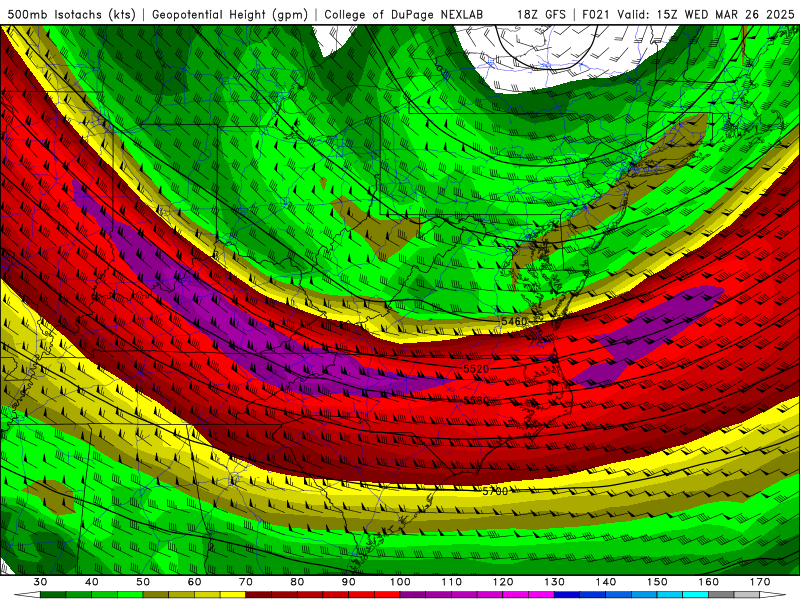This screenshot has width=800, height=600.
Task: Click the 50 value on the color scale
Action: (143, 582)
